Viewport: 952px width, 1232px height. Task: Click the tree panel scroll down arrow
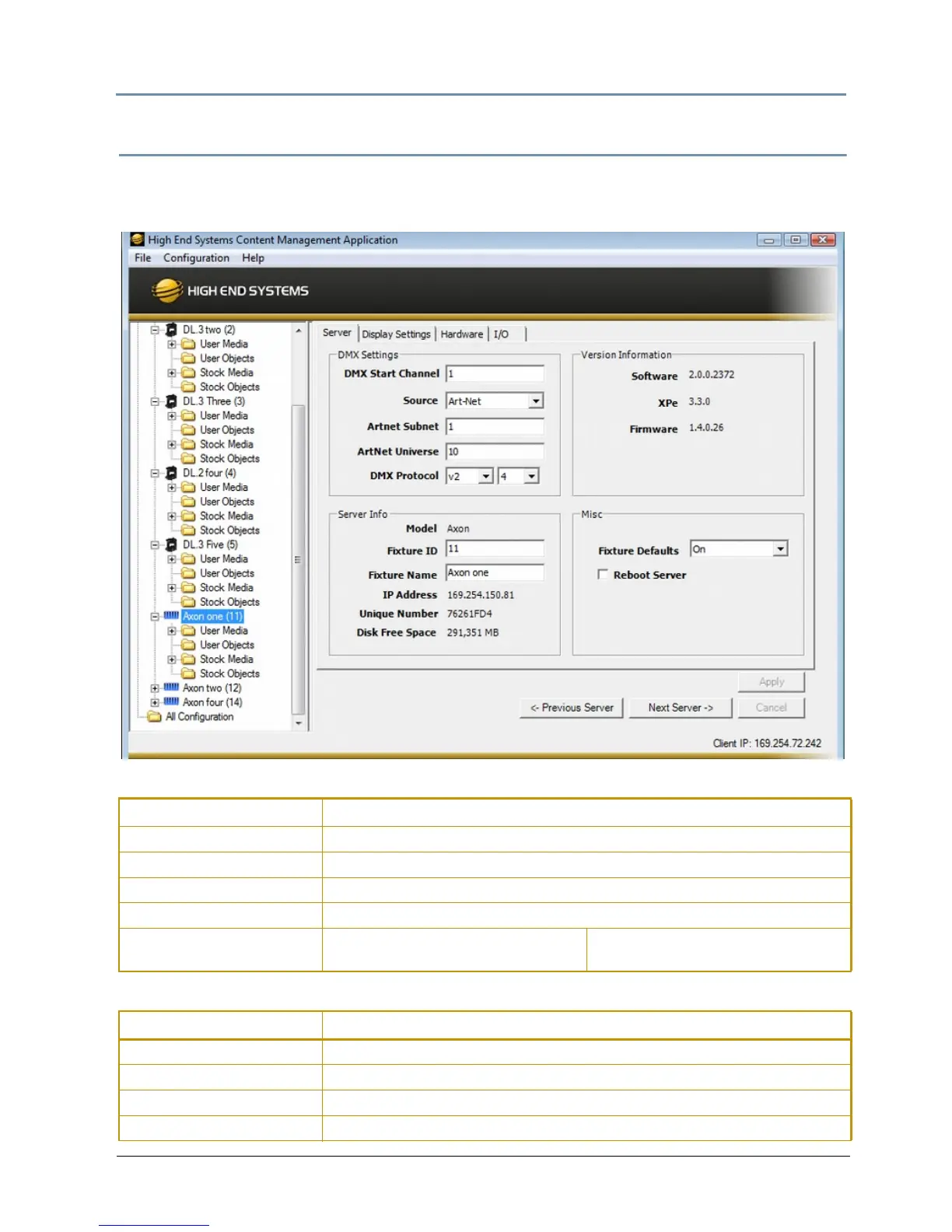(x=299, y=723)
